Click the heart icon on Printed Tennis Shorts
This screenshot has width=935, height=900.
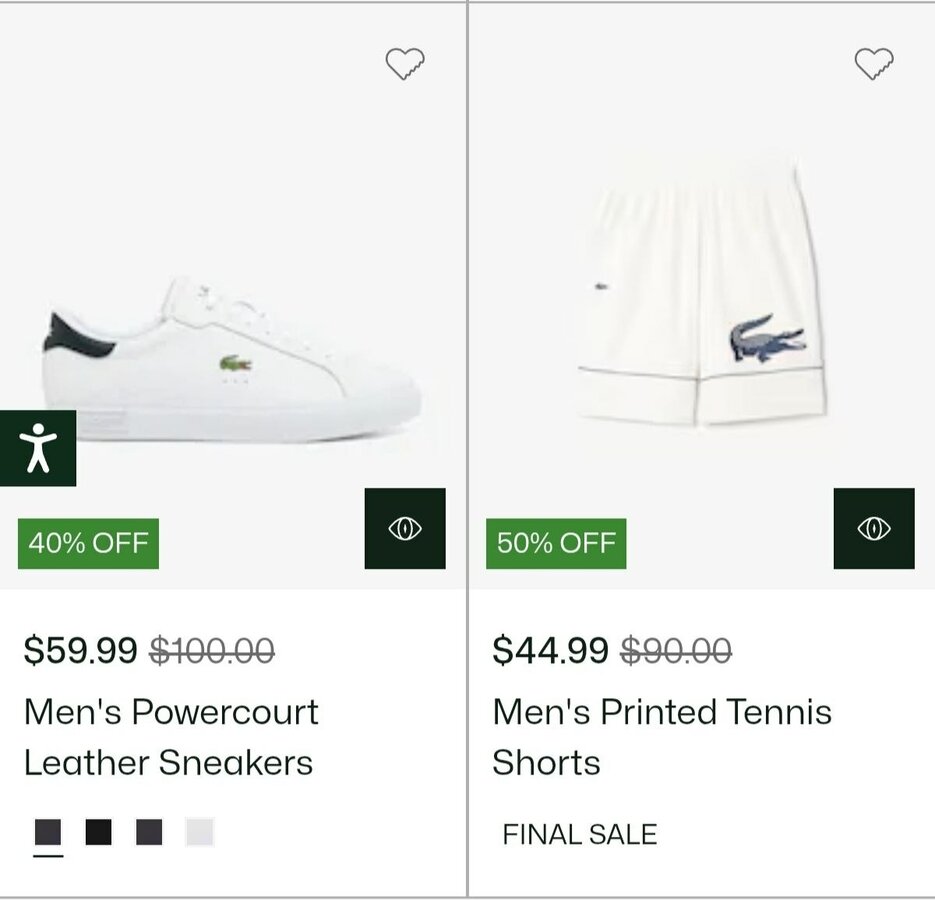(874, 64)
